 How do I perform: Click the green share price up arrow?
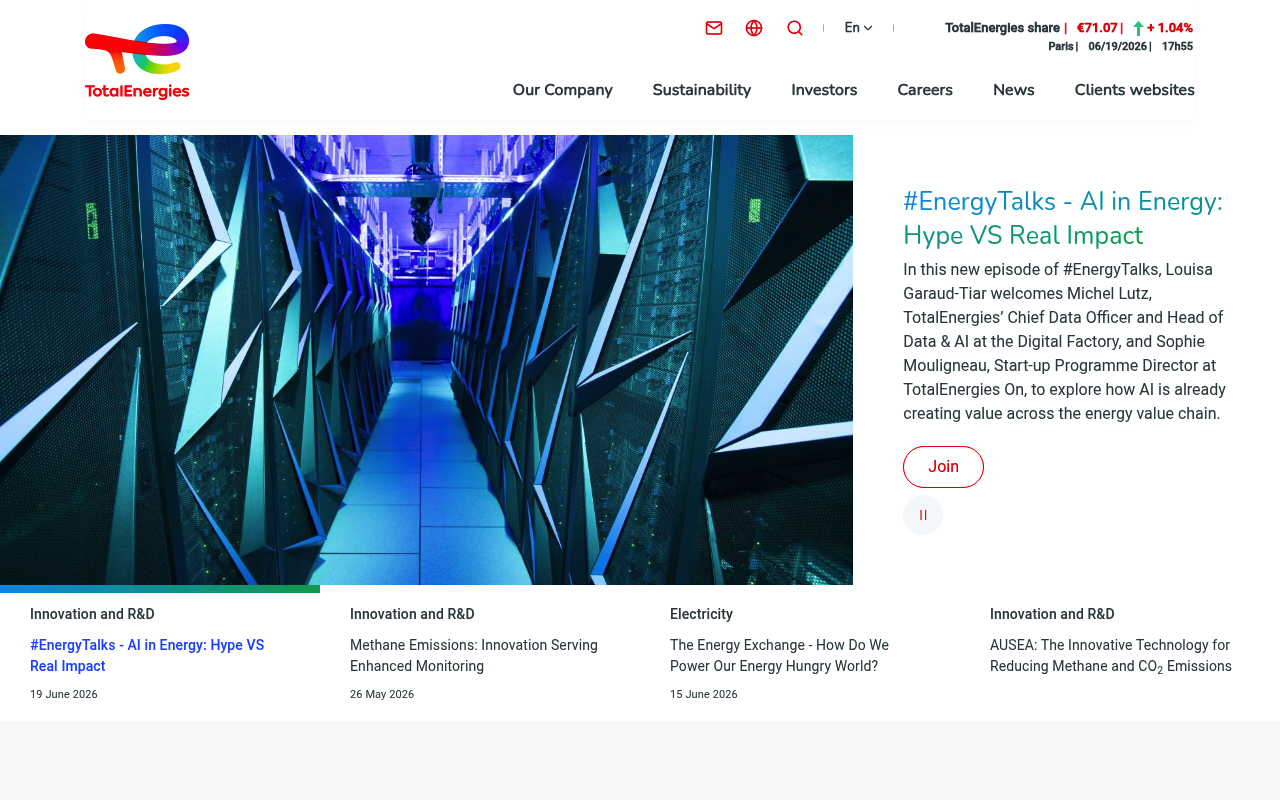tap(1138, 28)
